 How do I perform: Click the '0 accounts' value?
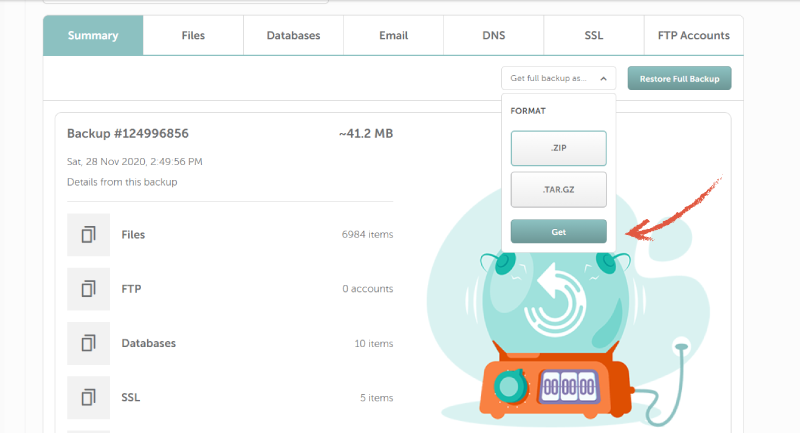coord(368,289)
